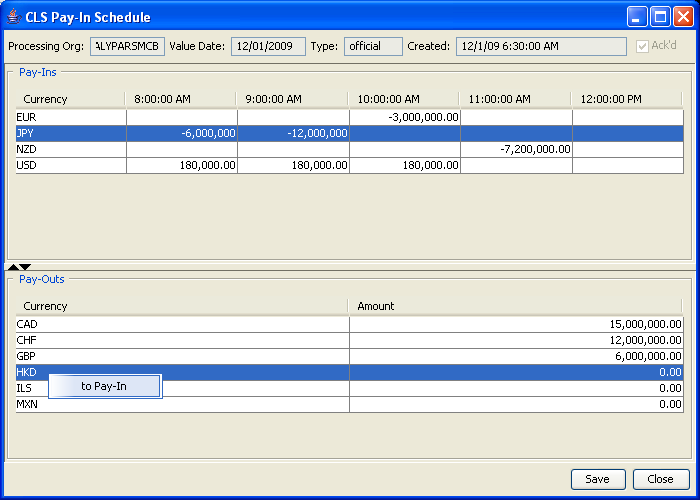Maximize the CLS Pay-In Schedule window
The height and width of the screenshot is (500, 700).
coord(660,17)
